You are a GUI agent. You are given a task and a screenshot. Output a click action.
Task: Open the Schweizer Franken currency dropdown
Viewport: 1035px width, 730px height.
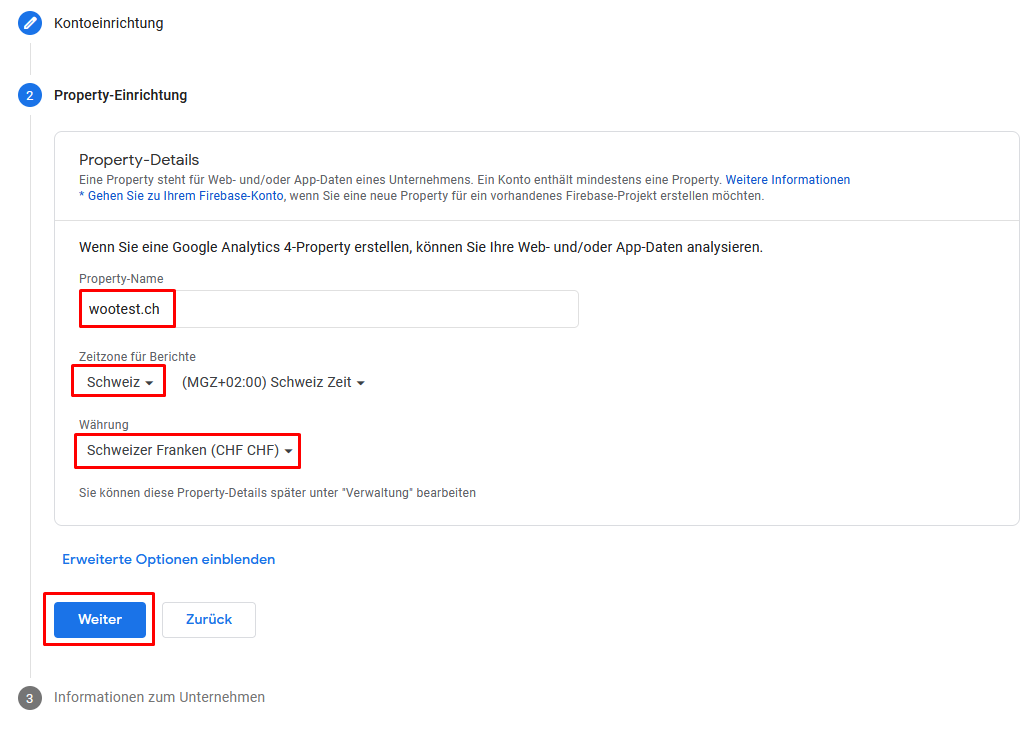189,450
